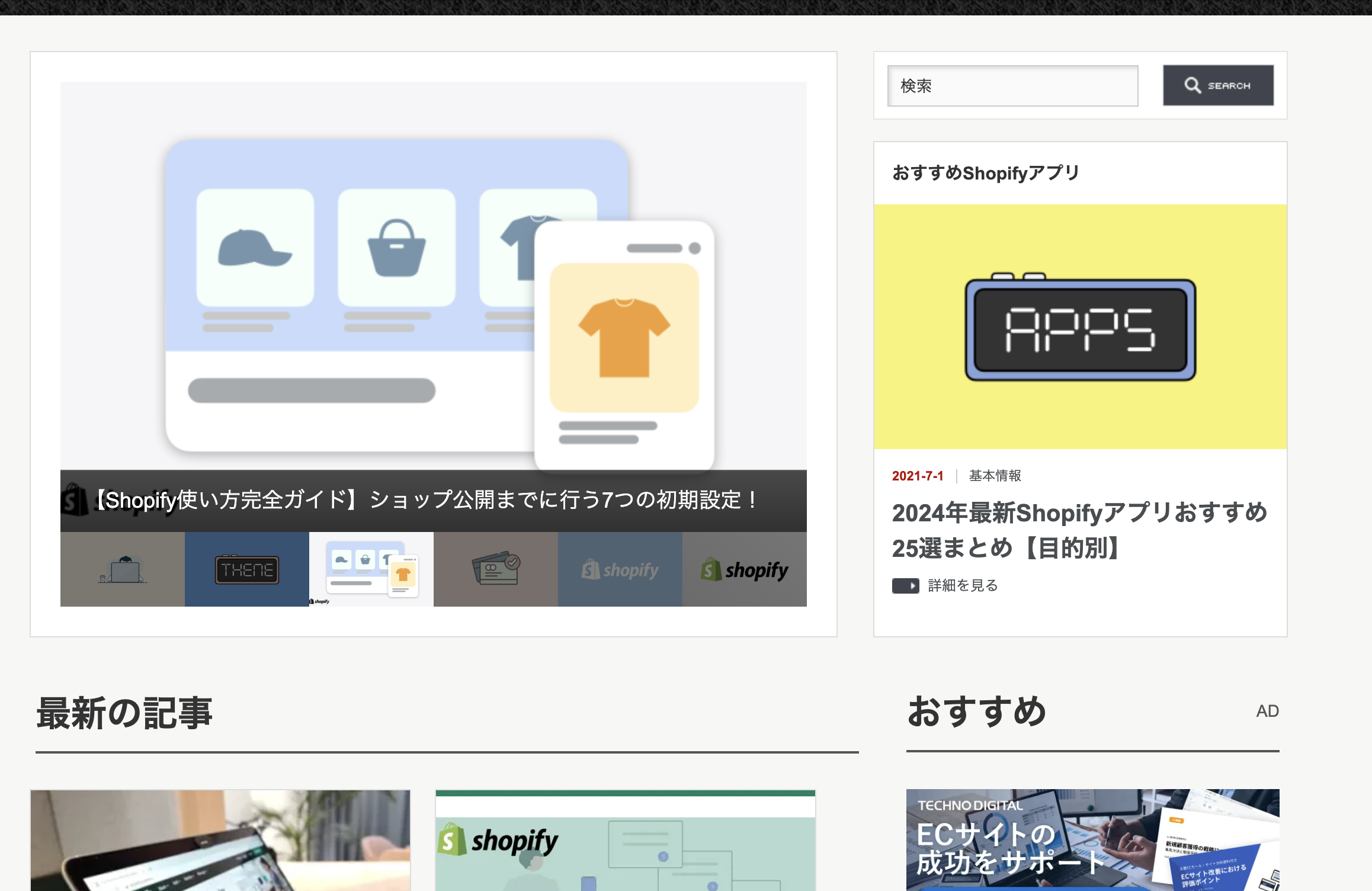Screen dimensions: 1372x891
Task: Click the 最新の記事 heading
Action: pyautogui.click(x=124, y=713)
